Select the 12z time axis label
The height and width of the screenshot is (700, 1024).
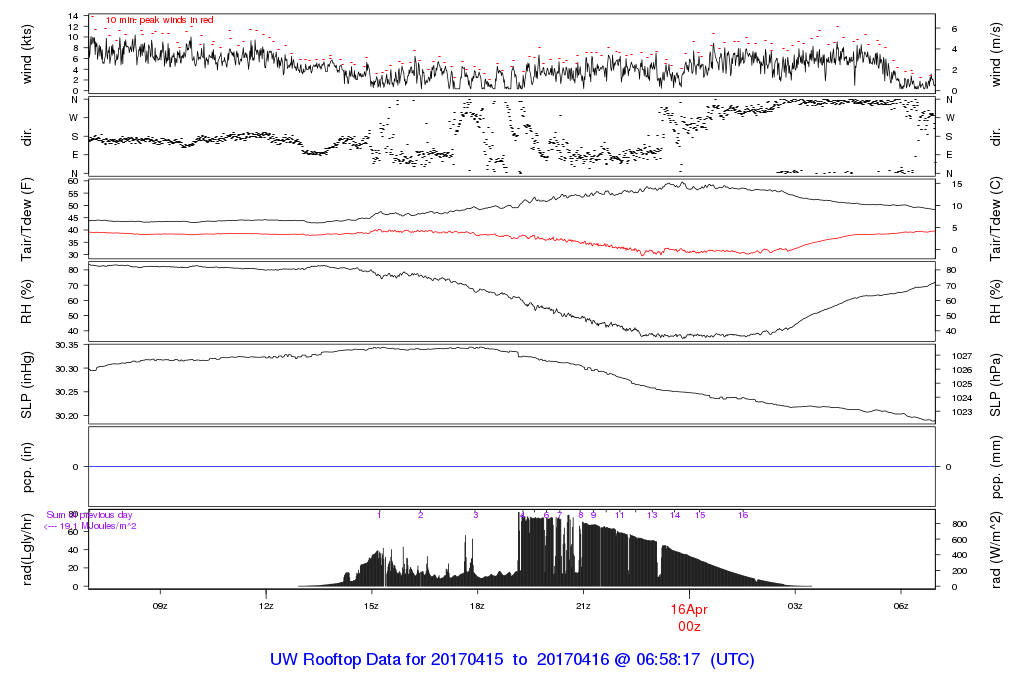[266, 606]
